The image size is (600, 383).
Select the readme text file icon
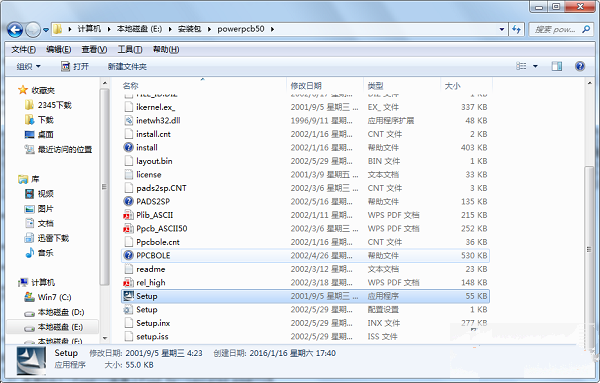pos(129,269)
